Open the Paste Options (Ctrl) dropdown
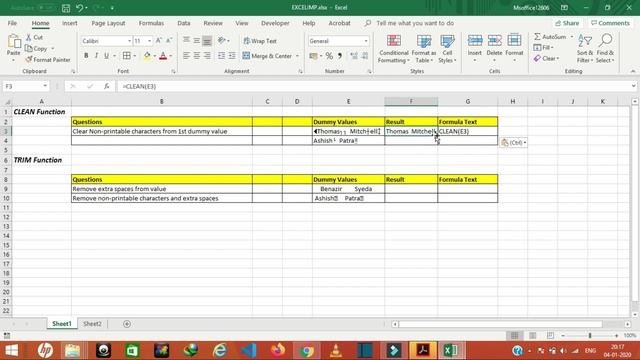This screenshot has width=640, height=360. [x=513, y=142]
